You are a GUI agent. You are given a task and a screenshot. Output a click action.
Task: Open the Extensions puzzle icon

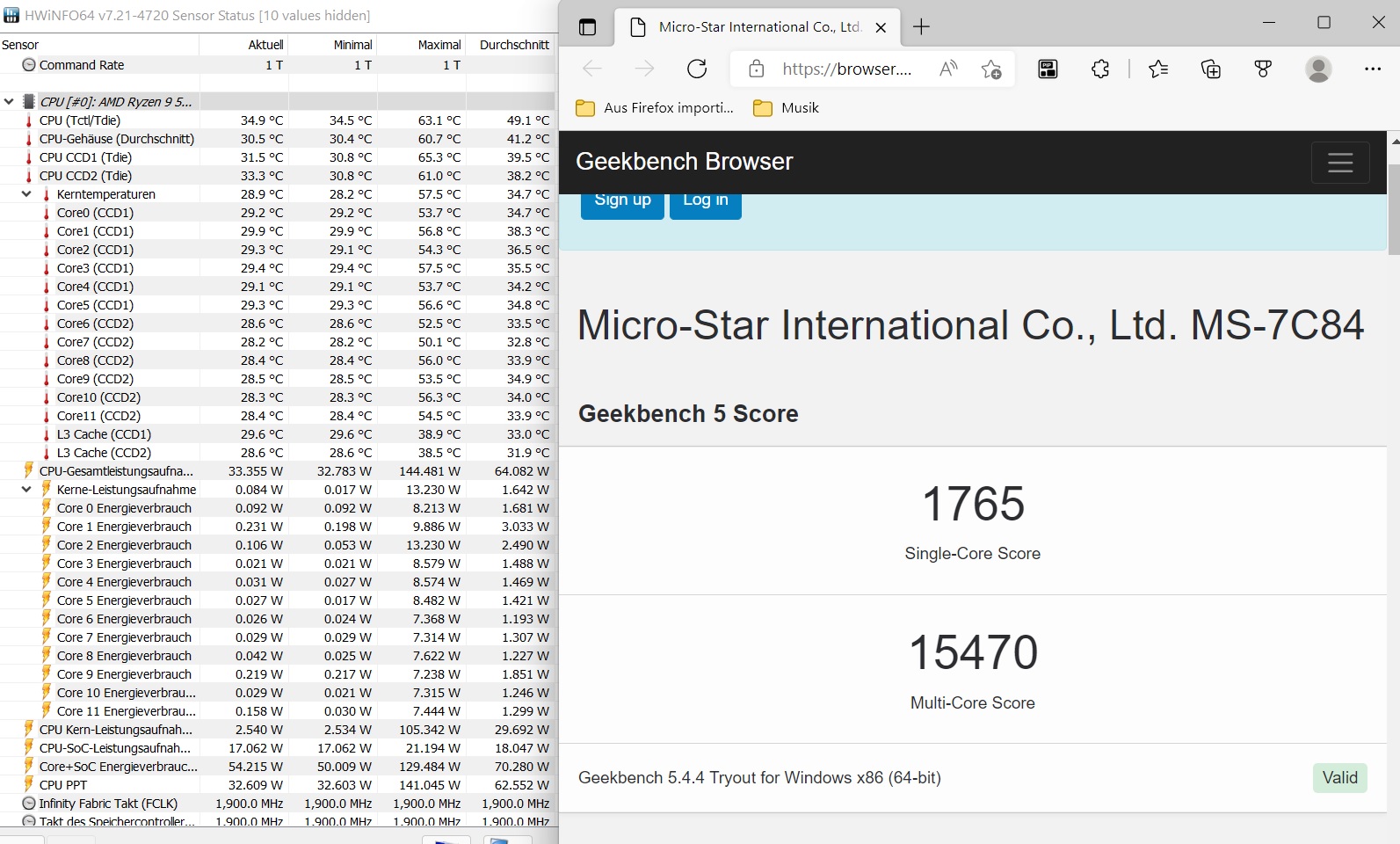[1100, 69]
